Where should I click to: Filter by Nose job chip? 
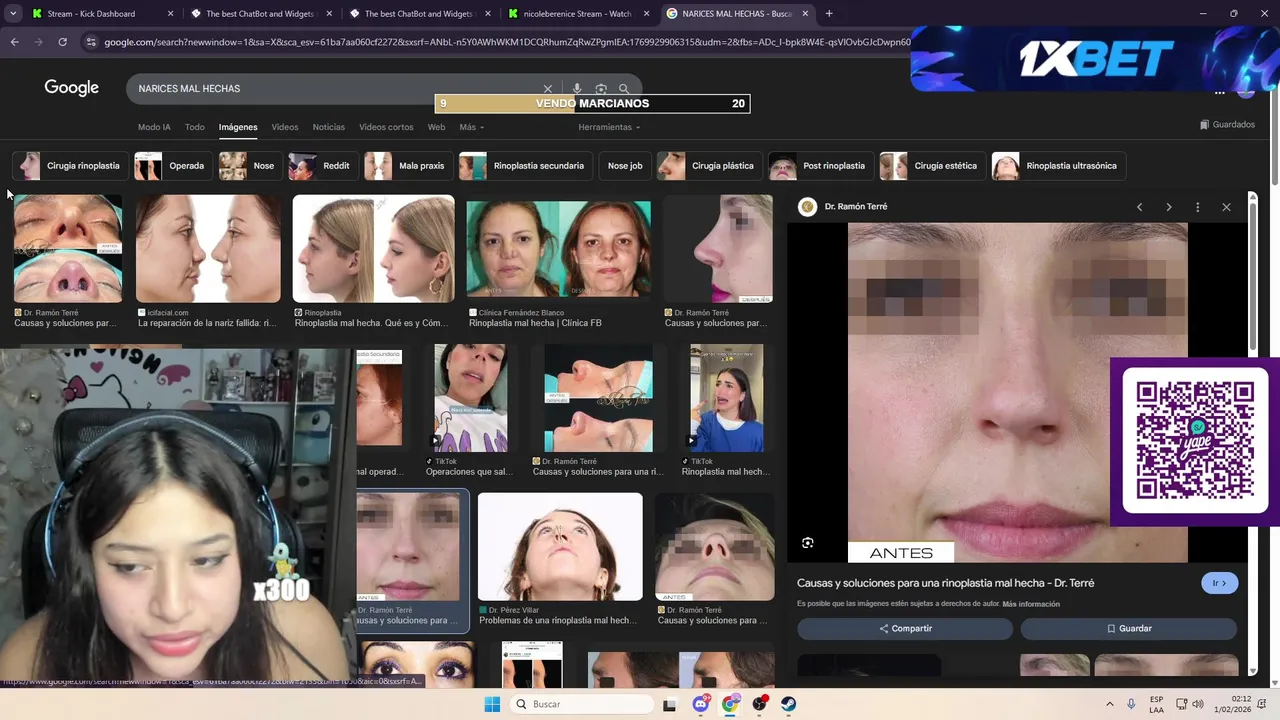625,166
